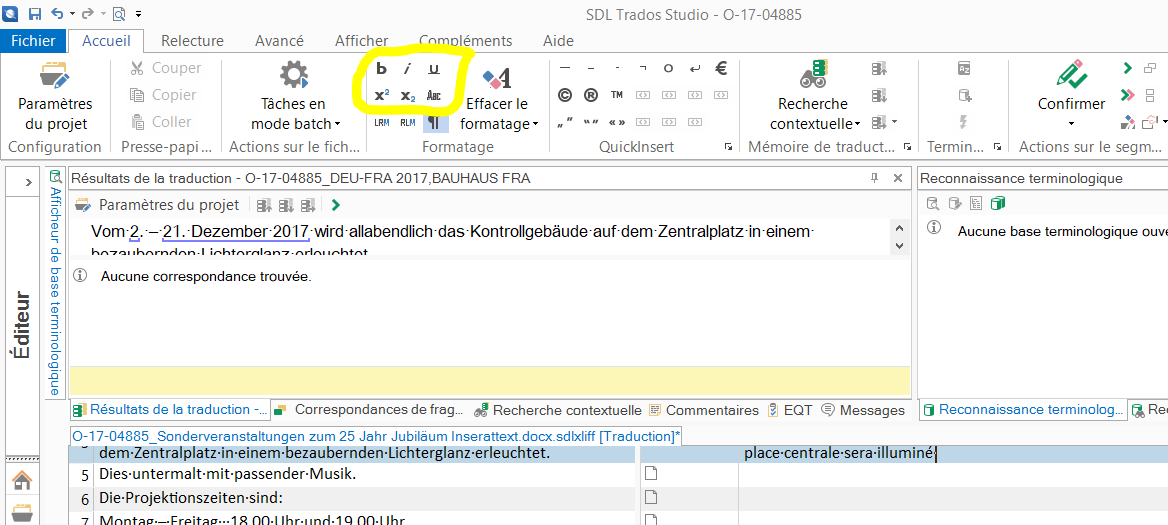Switch to Correspondances de fragments tab
Screen dimensions: 1168x525
tap(369, 410)
